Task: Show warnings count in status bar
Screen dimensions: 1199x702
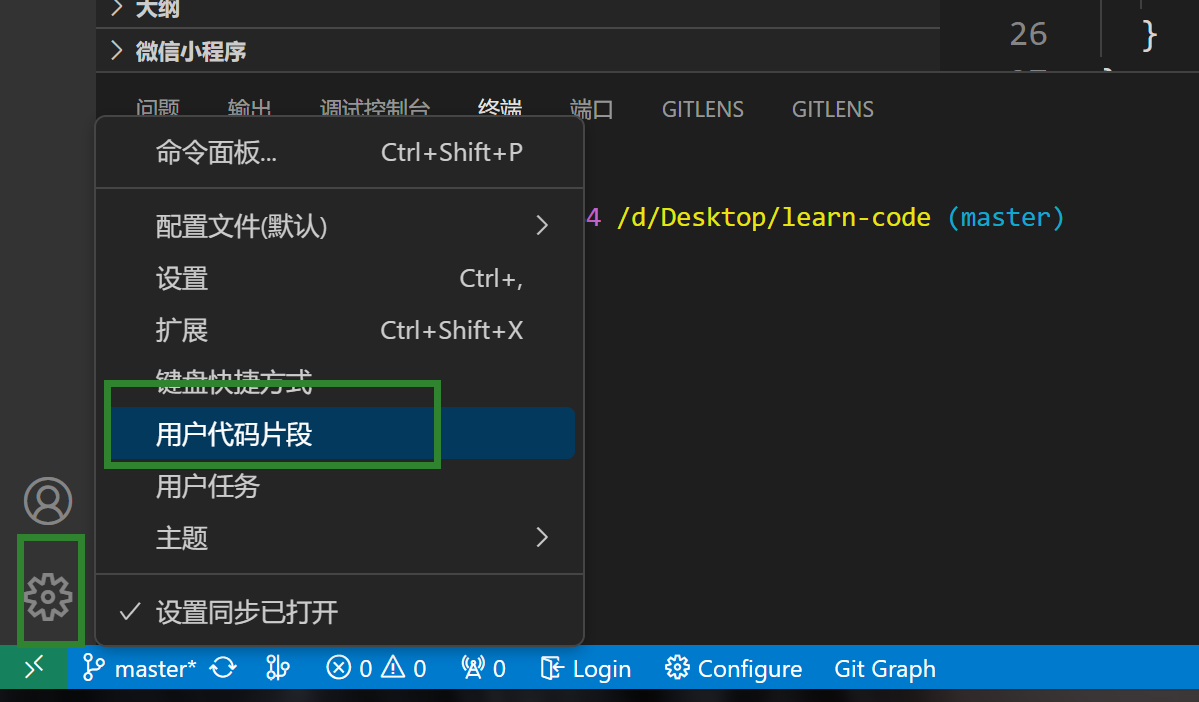Action: tap(404, 668)
